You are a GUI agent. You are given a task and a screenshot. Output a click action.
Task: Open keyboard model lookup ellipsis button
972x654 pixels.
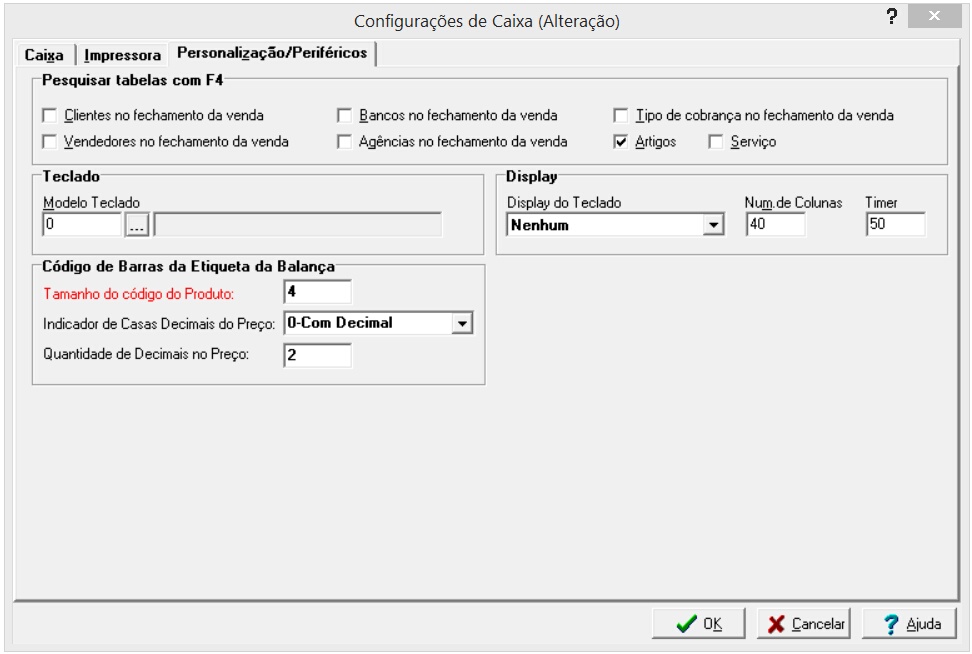pyautogui.click(x=137, y=224)
